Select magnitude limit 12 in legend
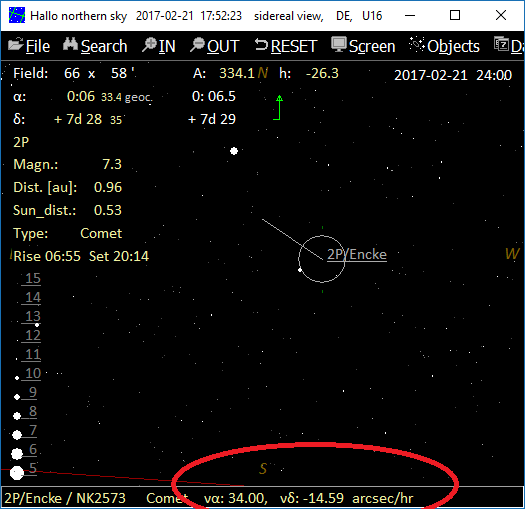Viewport: 525px width, 509px height. (33, 335)
